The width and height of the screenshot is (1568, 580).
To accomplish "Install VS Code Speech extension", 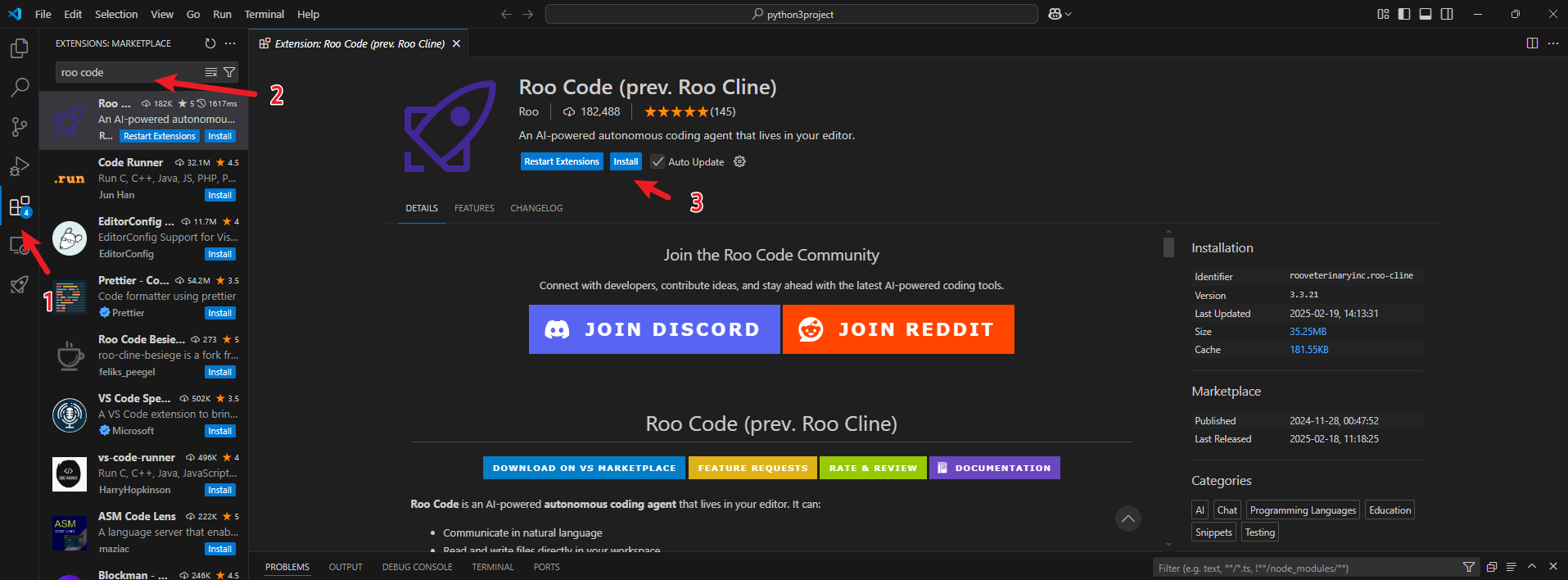I will pos(219,431).
